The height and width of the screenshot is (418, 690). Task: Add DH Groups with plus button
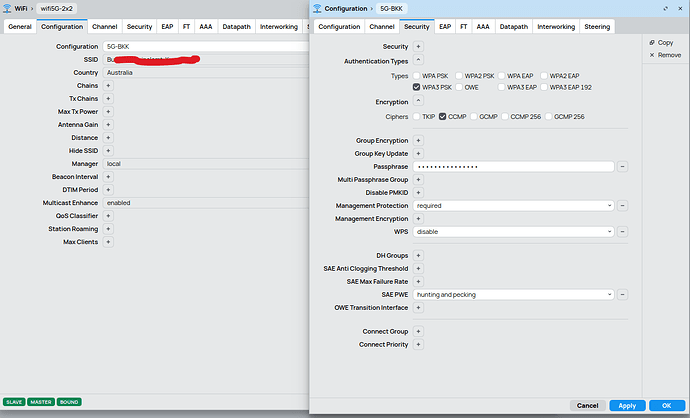pyautogui.click(x=418, y=256)
